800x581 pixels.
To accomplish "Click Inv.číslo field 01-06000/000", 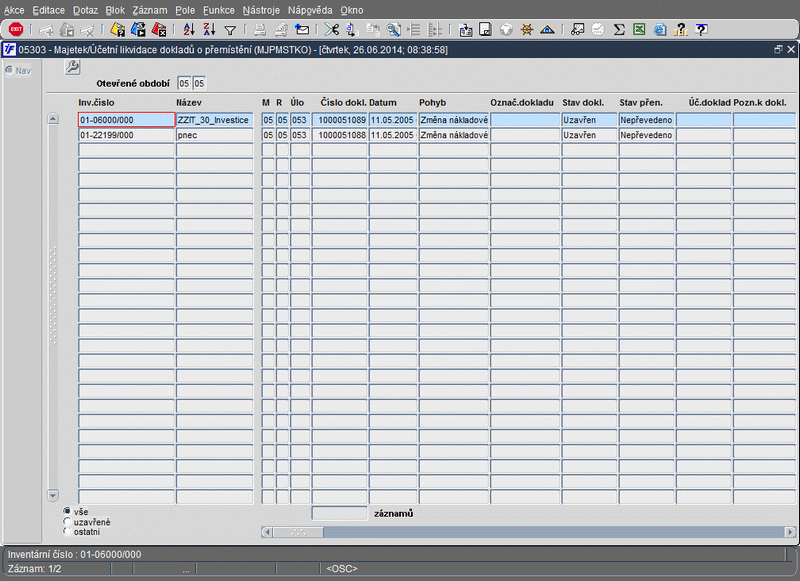I will click(127, 120).
